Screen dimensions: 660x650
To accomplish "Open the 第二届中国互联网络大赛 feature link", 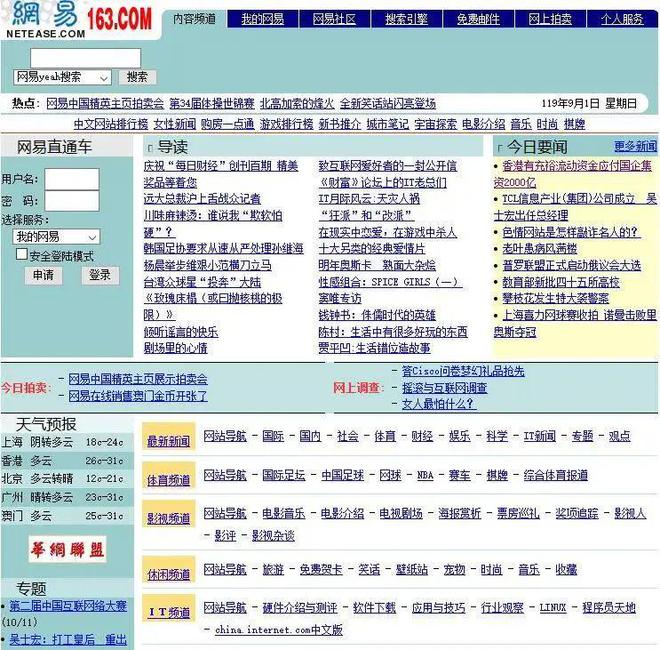I will point(68,606).
